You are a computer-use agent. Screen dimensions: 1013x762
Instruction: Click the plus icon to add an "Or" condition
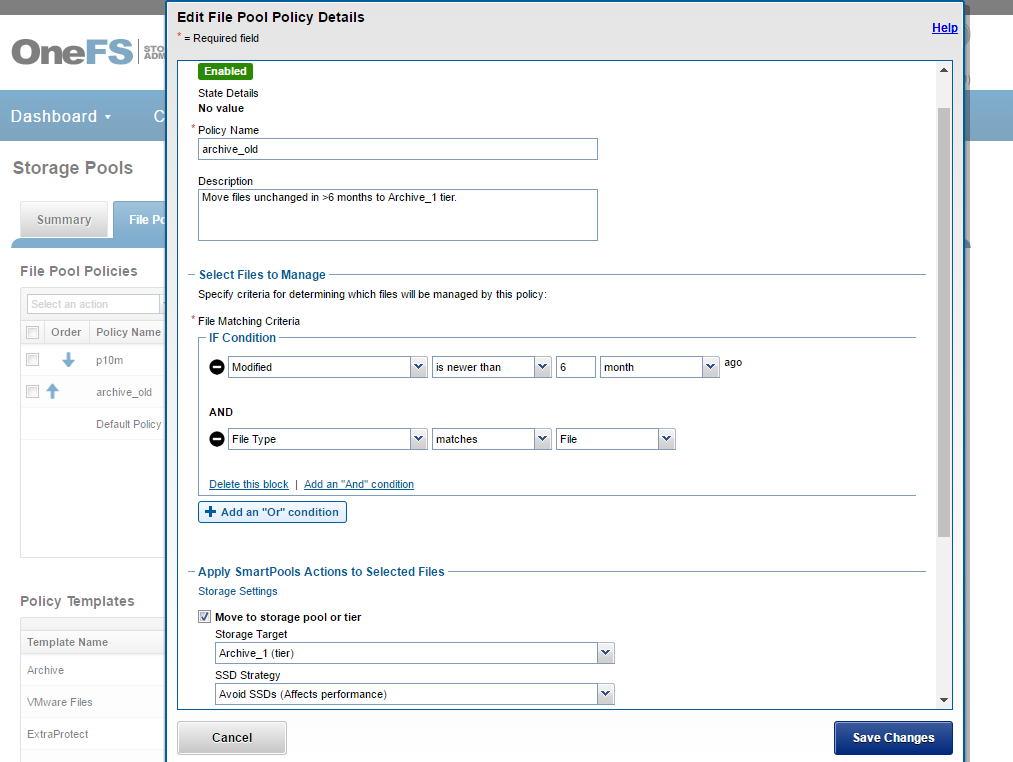click(x=210, y=512)
